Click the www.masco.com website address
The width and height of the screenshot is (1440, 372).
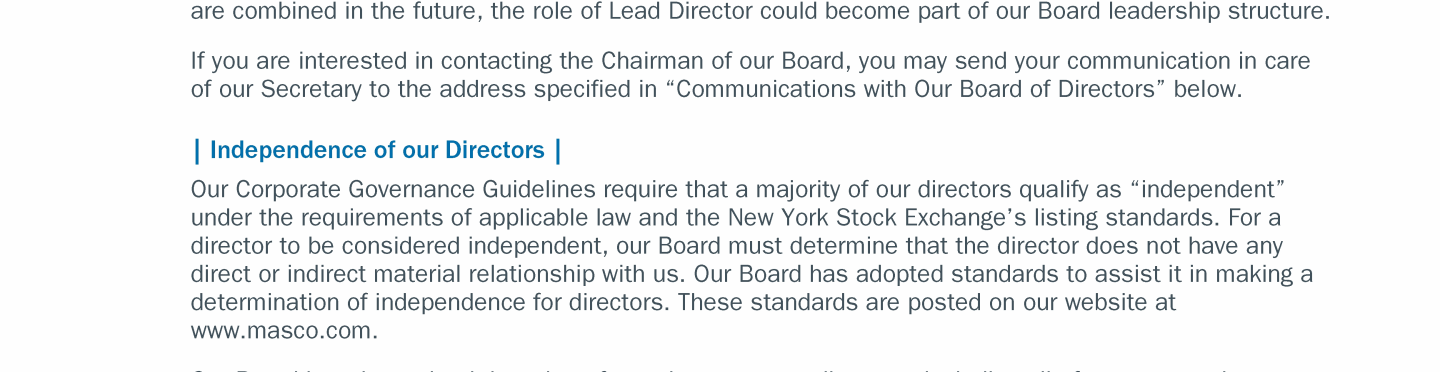point(284,331)
